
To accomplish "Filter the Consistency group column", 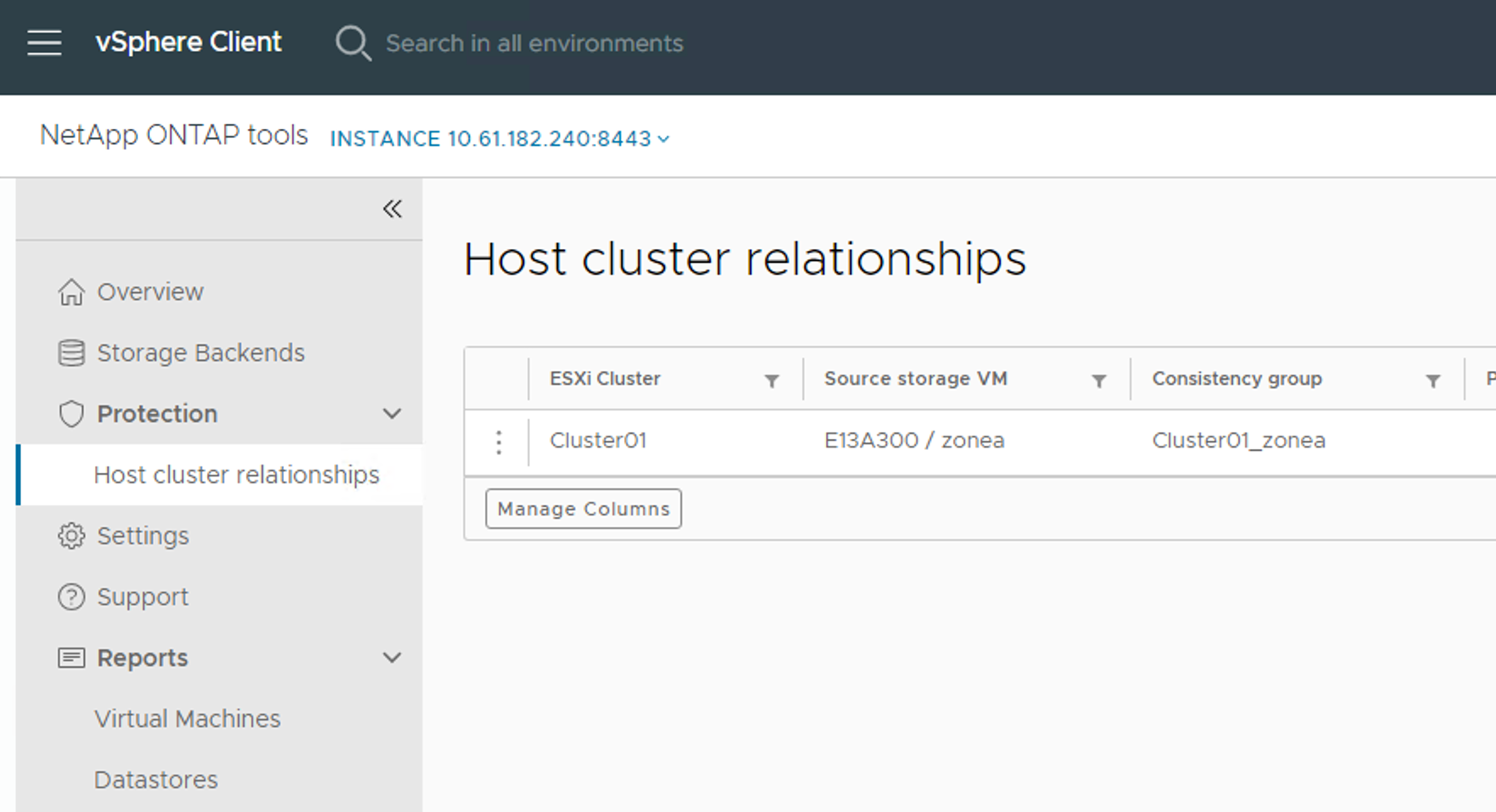I will [x=1432, y=381].
